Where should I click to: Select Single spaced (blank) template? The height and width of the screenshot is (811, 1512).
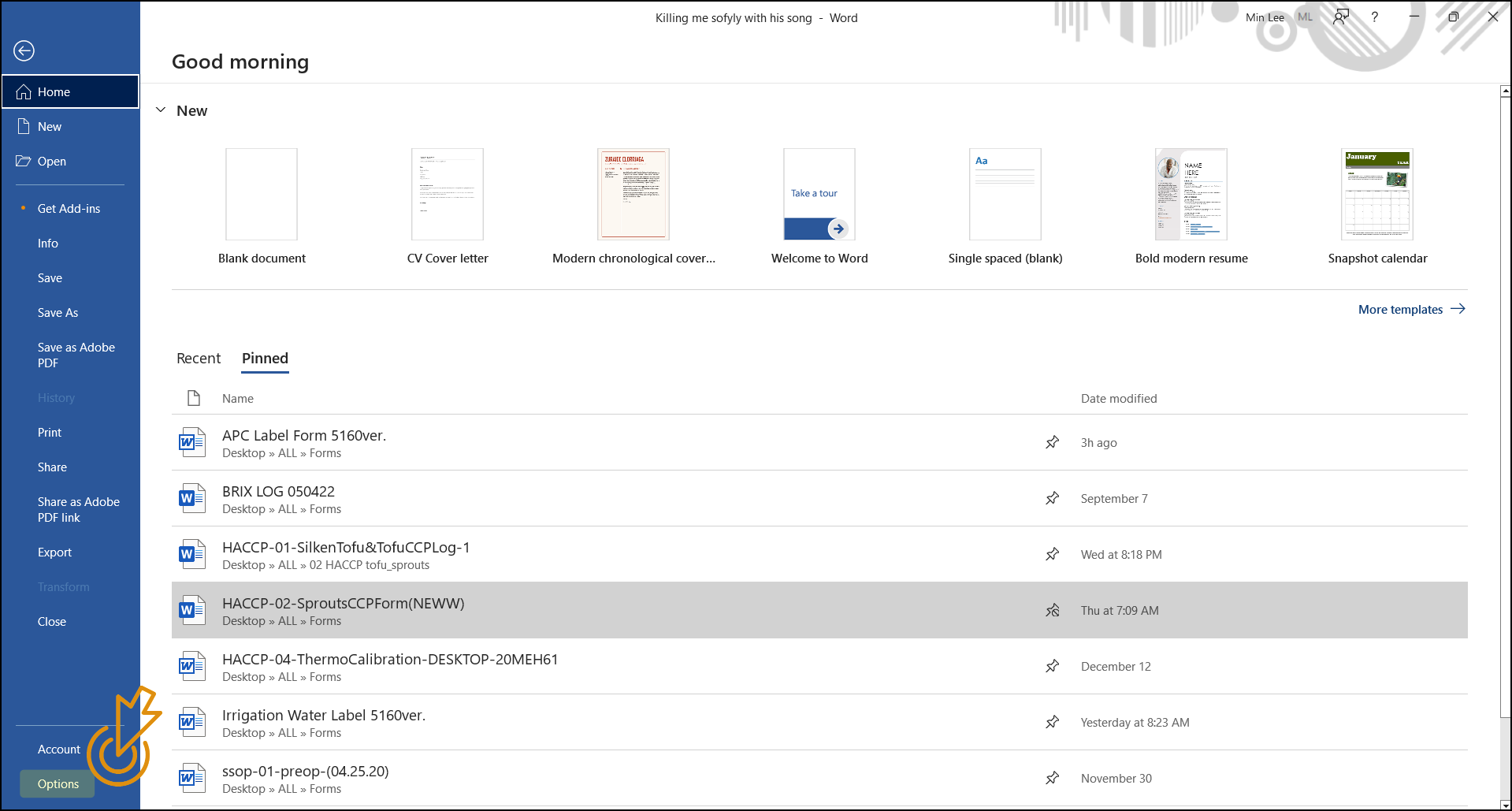(1005, 206)
